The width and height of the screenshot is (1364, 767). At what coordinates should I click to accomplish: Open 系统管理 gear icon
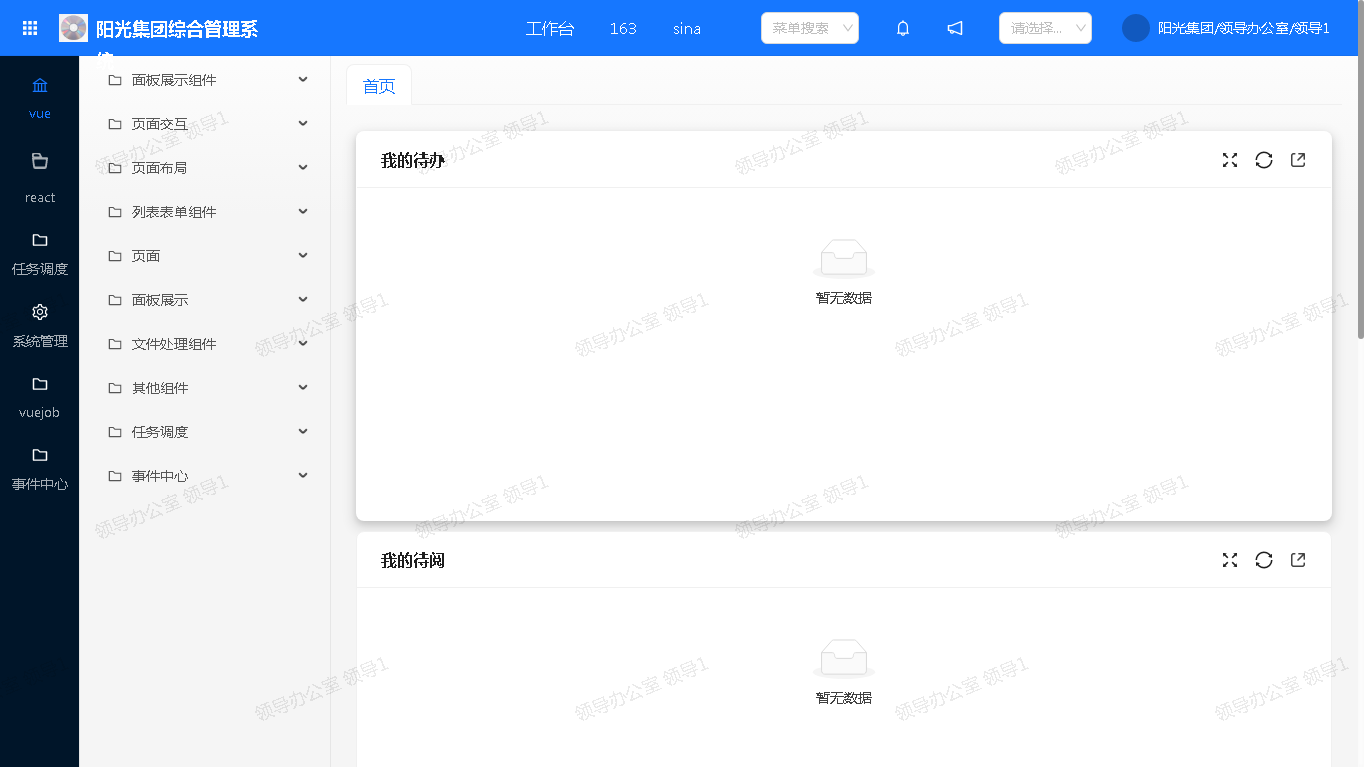(40, 312)
